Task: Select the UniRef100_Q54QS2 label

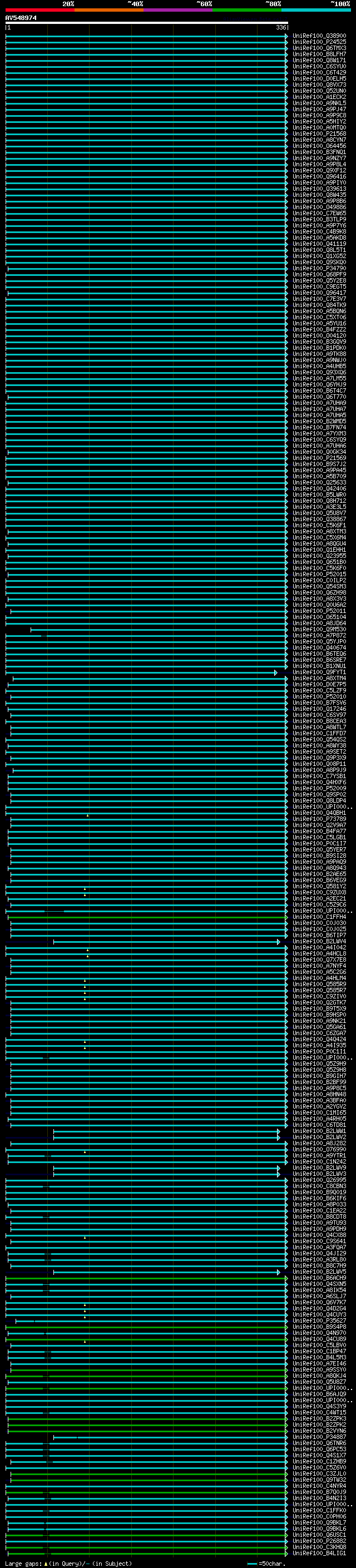Action: pyautogui.click(x=319, y=740)
